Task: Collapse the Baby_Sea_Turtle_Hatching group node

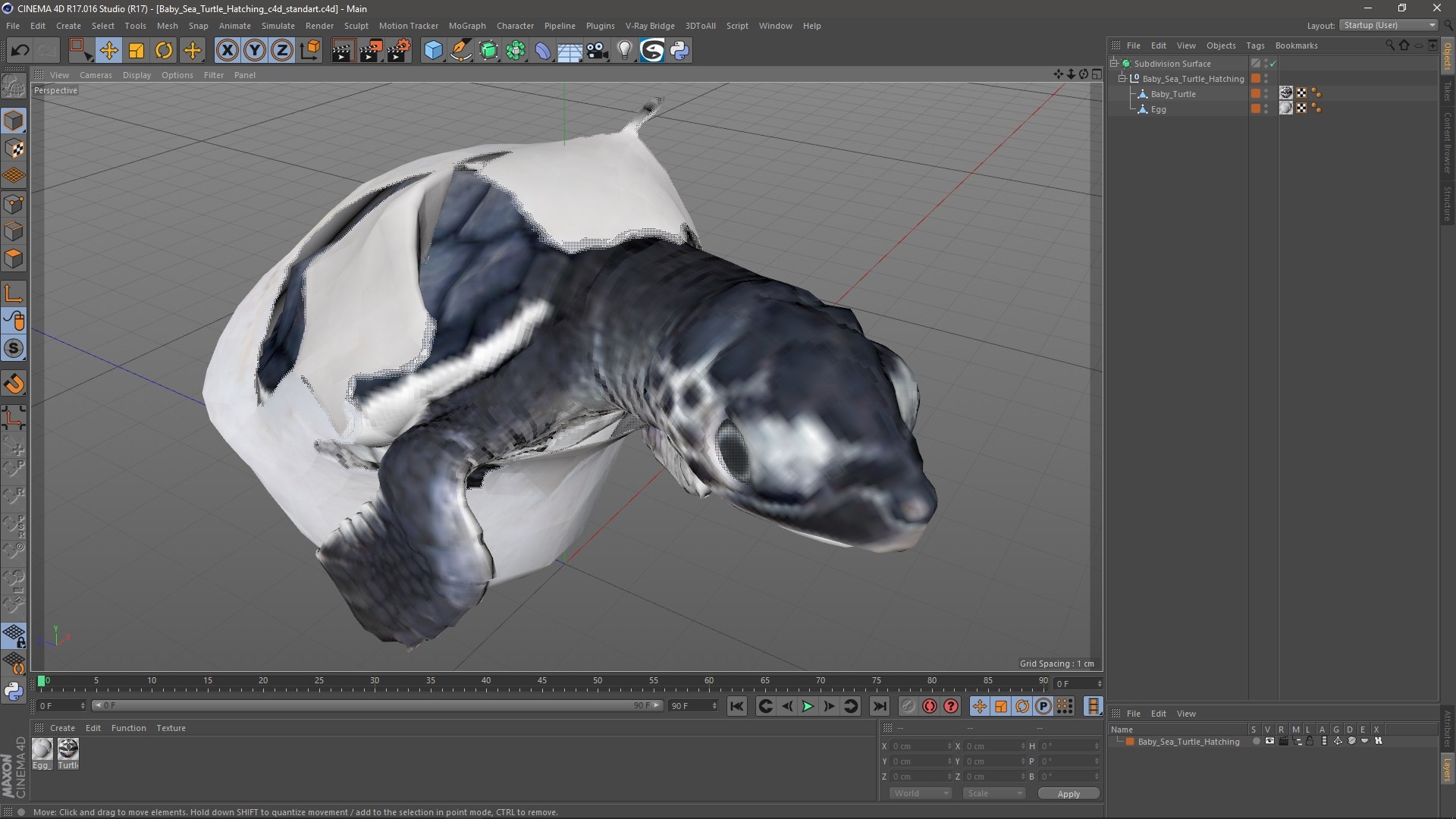Action: [1122, 79]
